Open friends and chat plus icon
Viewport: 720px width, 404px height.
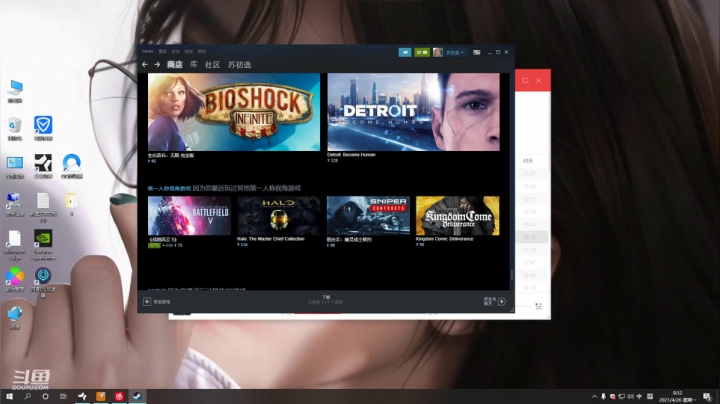click(501, 302)
